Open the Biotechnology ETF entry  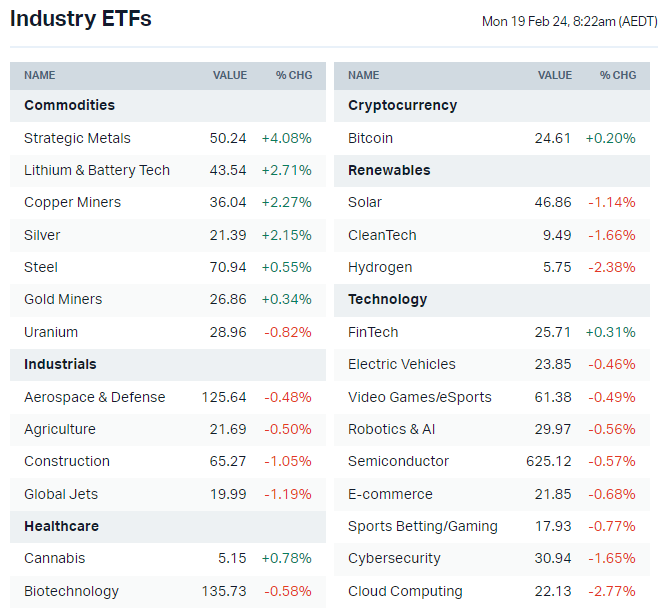(71, 591)
